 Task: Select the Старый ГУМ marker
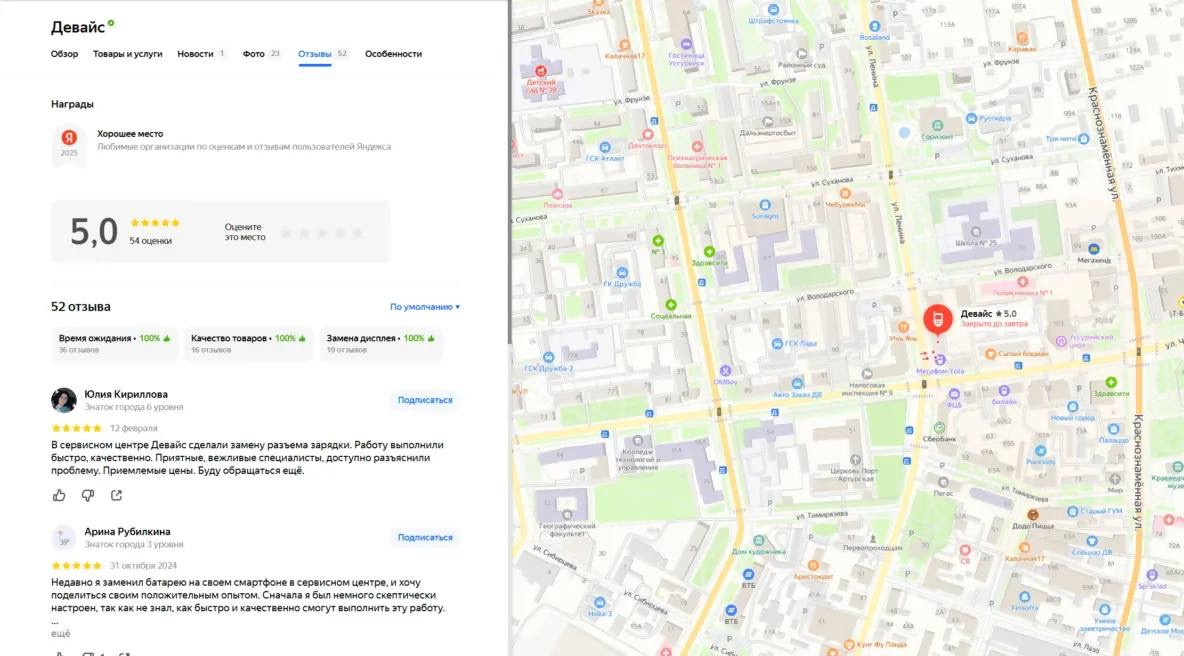tap(1072, 511)
